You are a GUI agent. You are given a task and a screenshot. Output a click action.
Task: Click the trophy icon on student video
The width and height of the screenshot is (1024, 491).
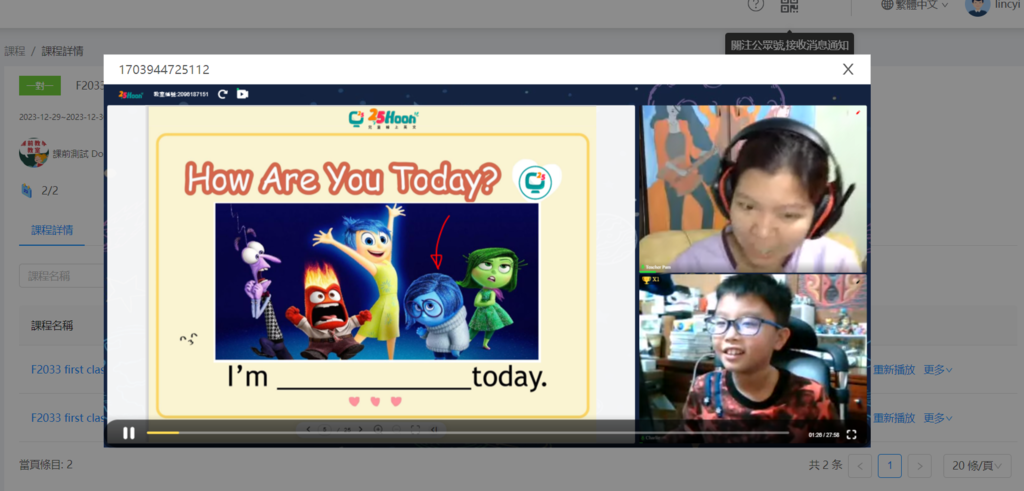pos(647,280)
